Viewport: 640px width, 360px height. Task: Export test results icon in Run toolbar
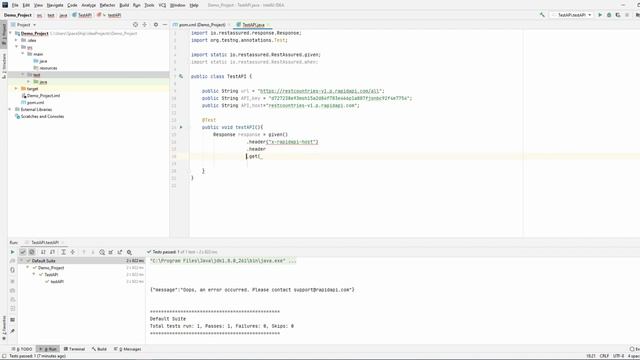click(120, 252)
